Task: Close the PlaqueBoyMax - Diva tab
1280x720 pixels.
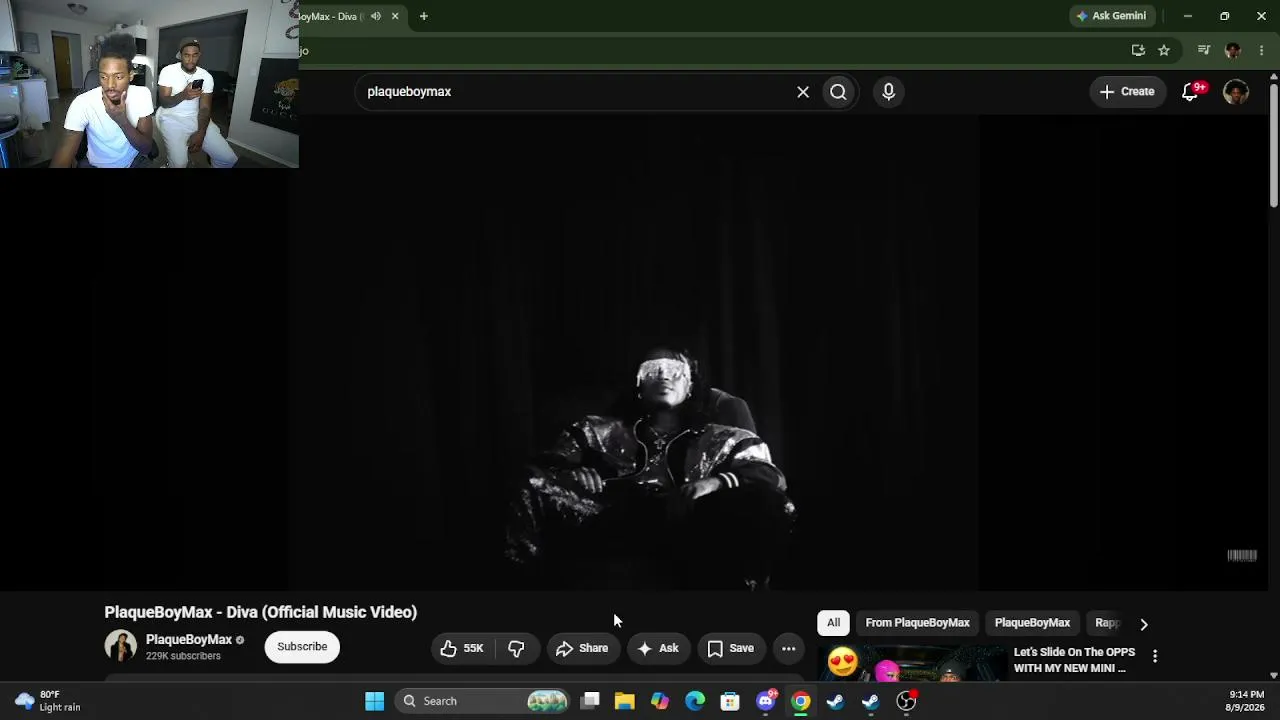Action: click(x=395, y=16)
